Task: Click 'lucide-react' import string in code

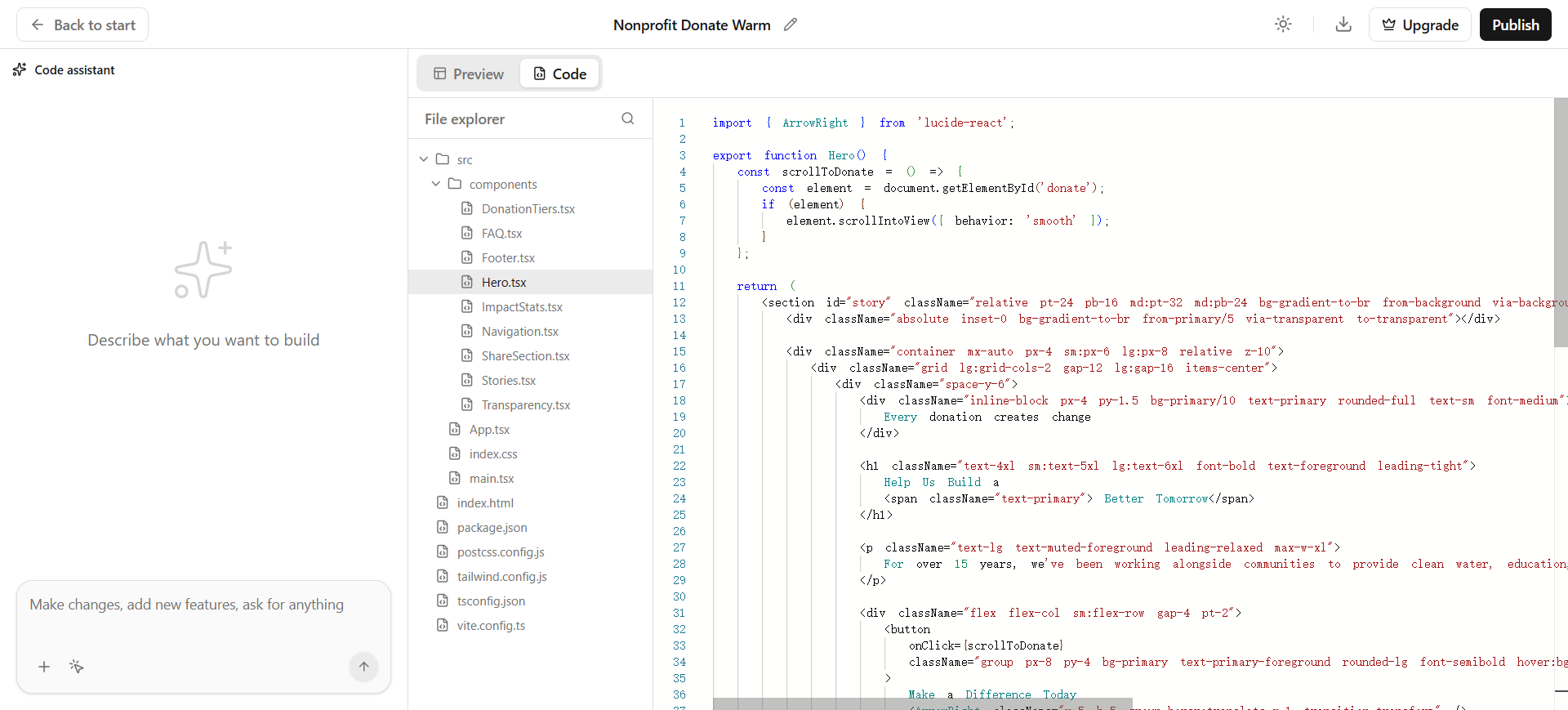Action: (964, 123)
